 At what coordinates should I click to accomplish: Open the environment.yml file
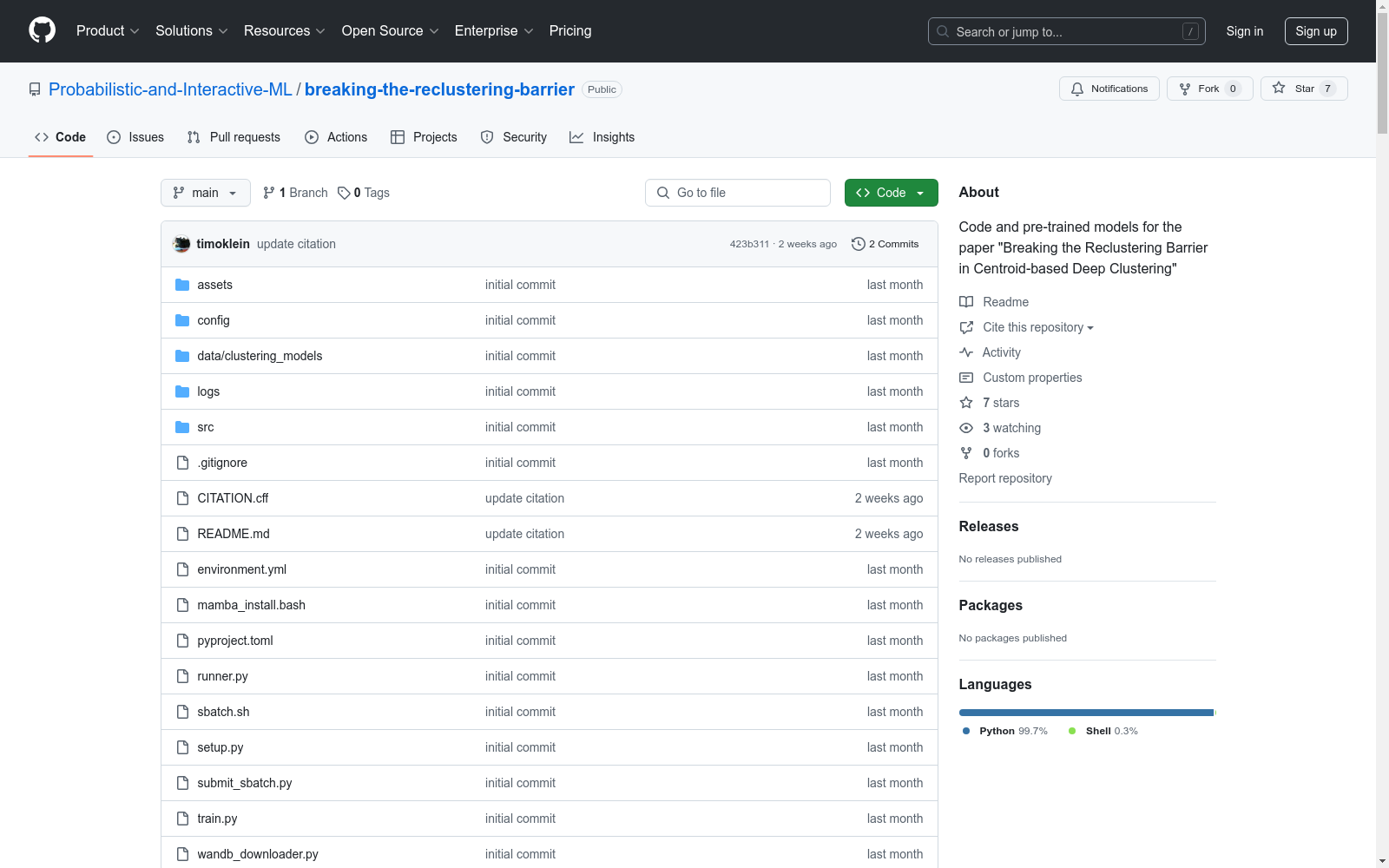pos(242,569)
